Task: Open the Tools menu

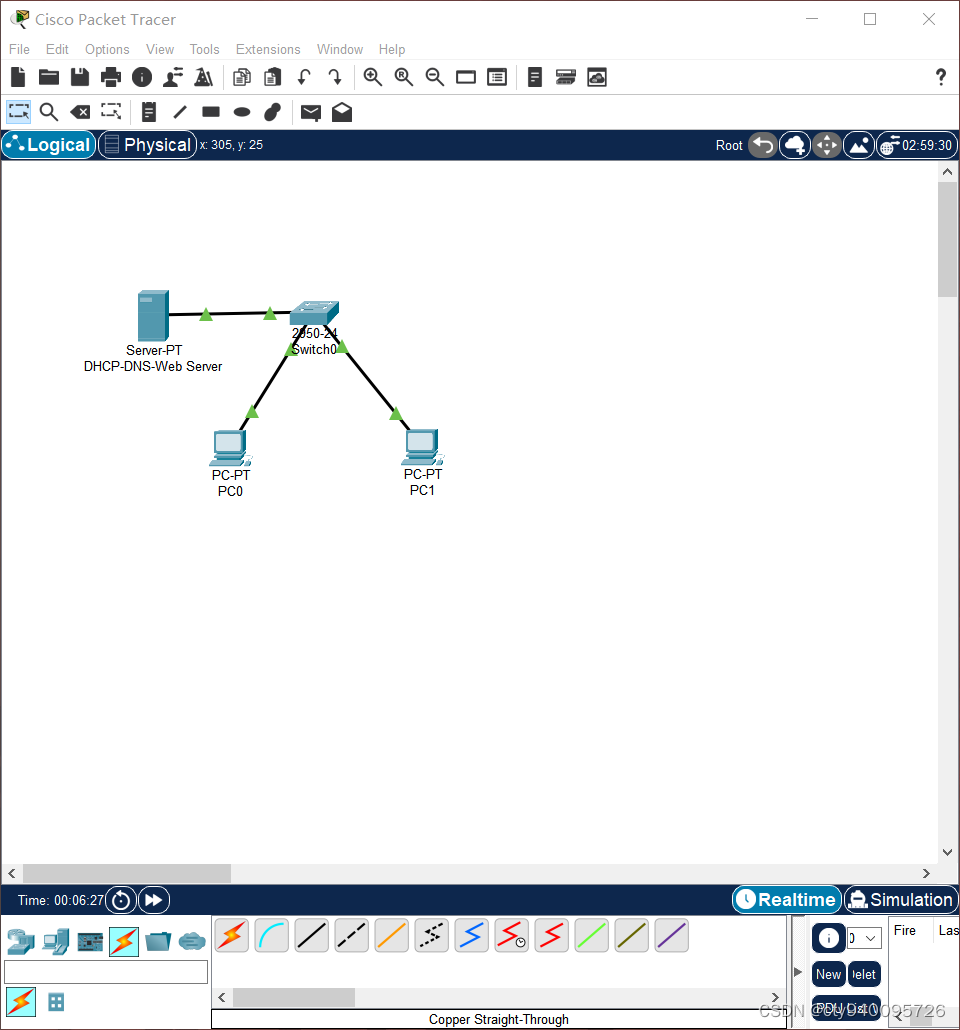Action: click(x=204, y=49)
